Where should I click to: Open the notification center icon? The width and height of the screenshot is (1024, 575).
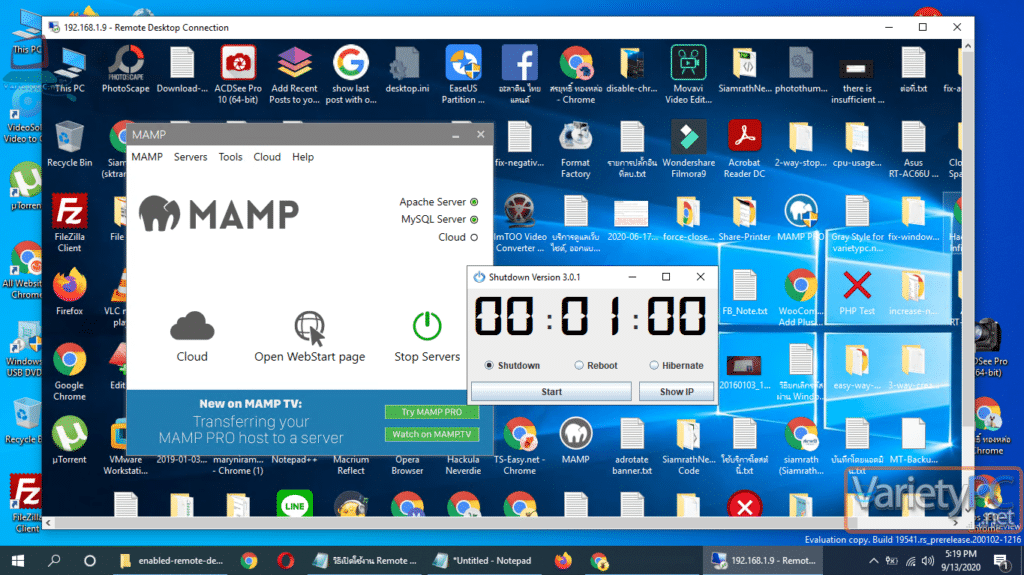[x=1000, y=561]
